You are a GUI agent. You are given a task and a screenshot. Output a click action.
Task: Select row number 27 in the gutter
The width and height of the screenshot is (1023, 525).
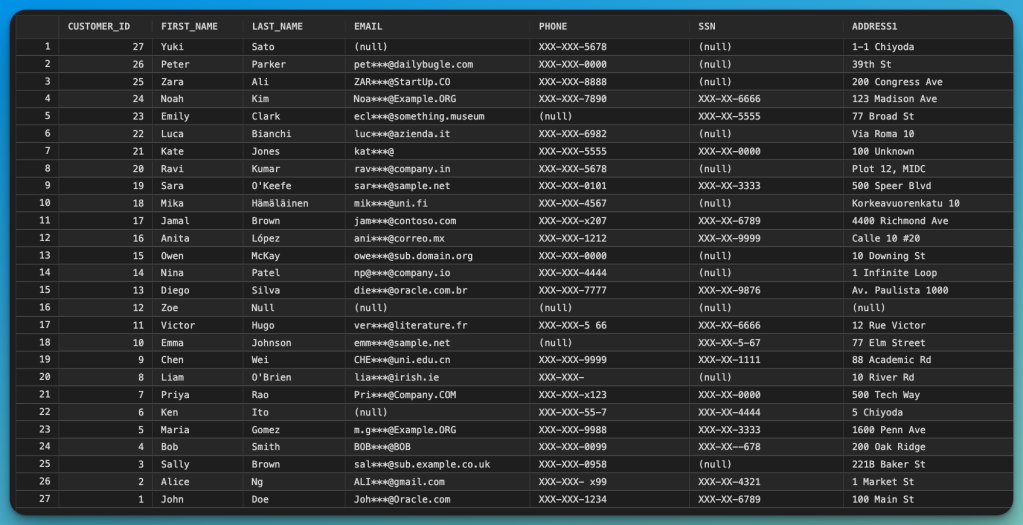point(45,499)
